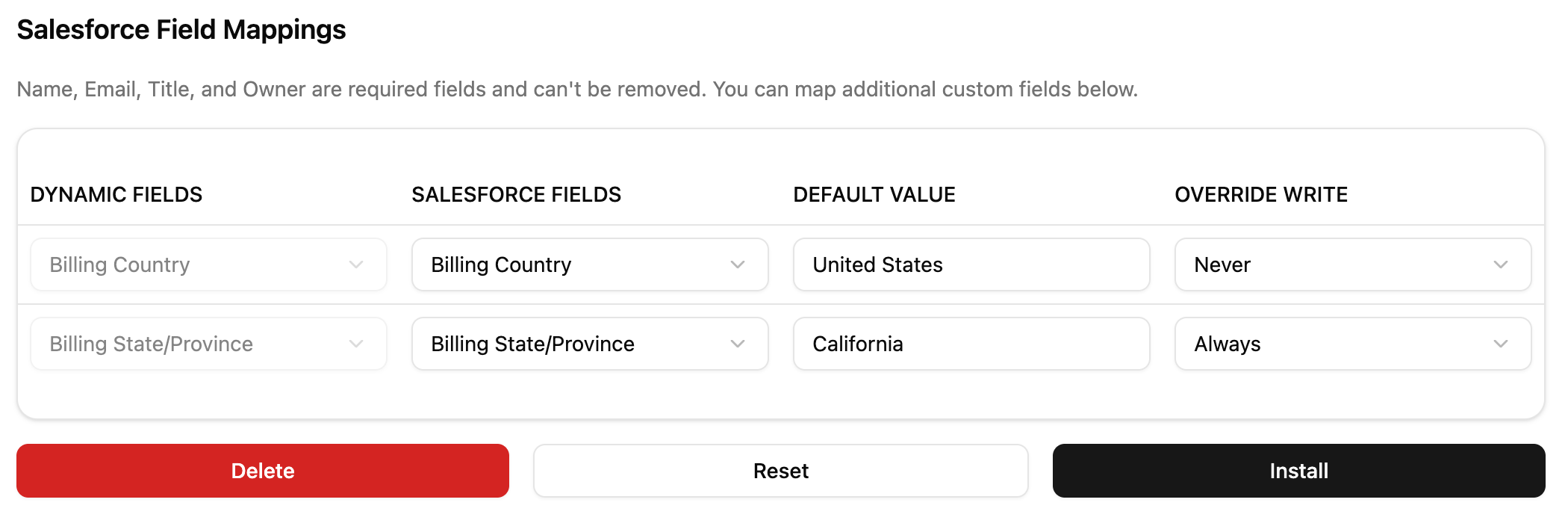Screen dimensions: 1568x529
Task: Click the Reset button
Action: point(780,470)
